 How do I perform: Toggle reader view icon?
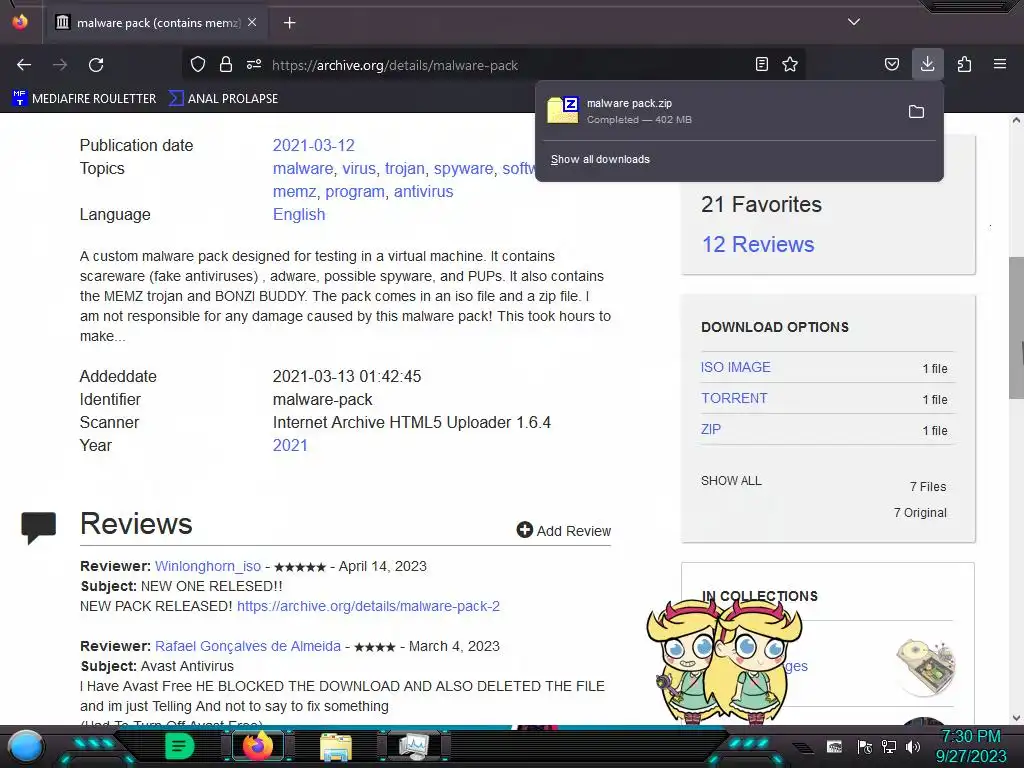pyautogui.click(x=761, y=64)
